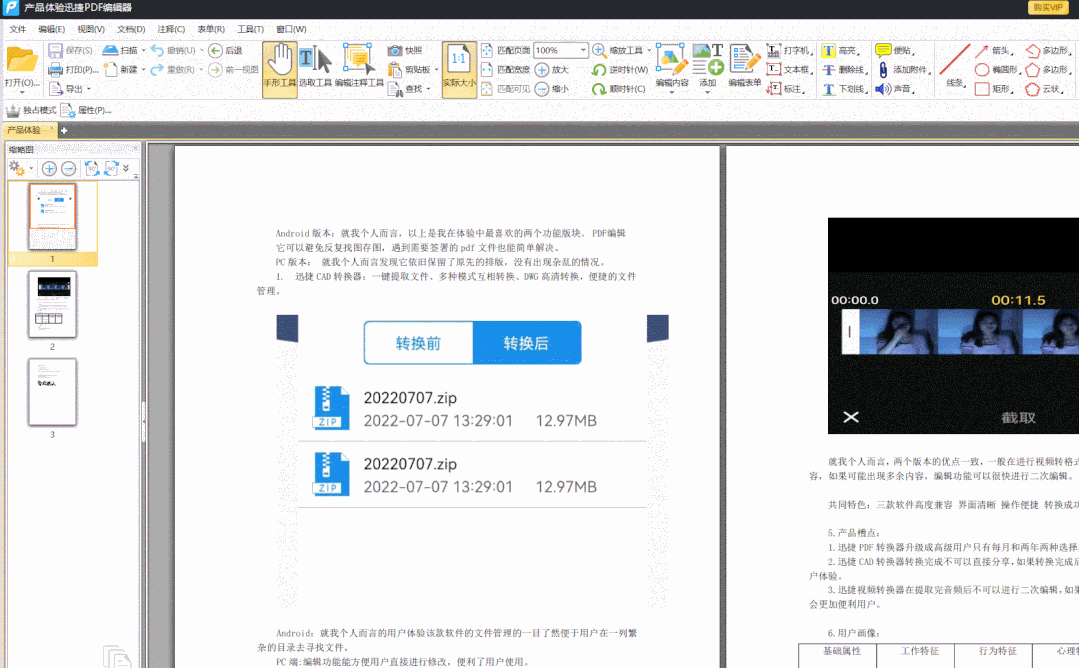Toggle Exclusive mode (独占模式)
This screenshot has width=1079, height=668.
pyautogui.click(x=31, y=110)
